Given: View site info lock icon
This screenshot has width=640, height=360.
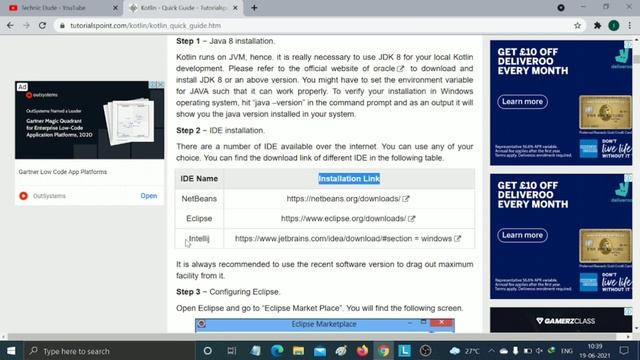Looking at the screenshot, I should coord(62,25).
